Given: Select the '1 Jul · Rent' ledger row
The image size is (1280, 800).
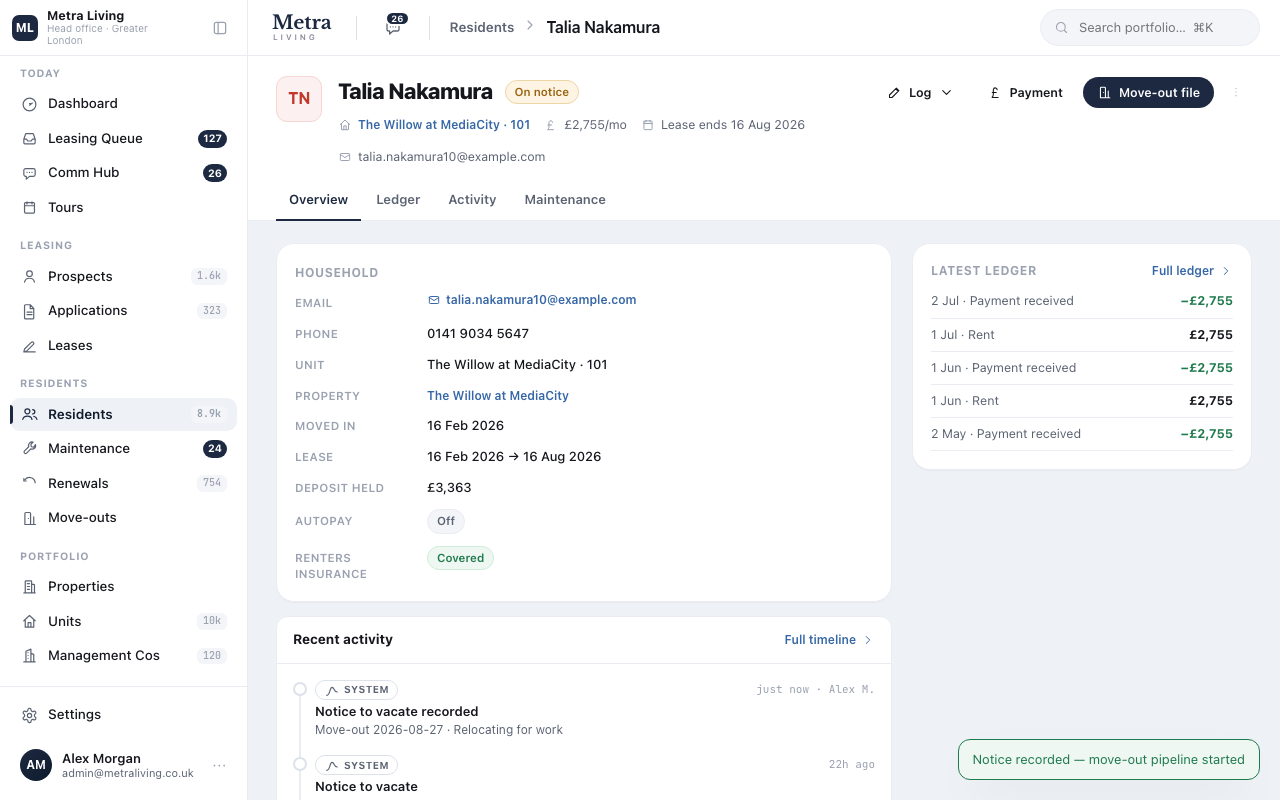Looking at the screenshot, I should pos(1082,335).
